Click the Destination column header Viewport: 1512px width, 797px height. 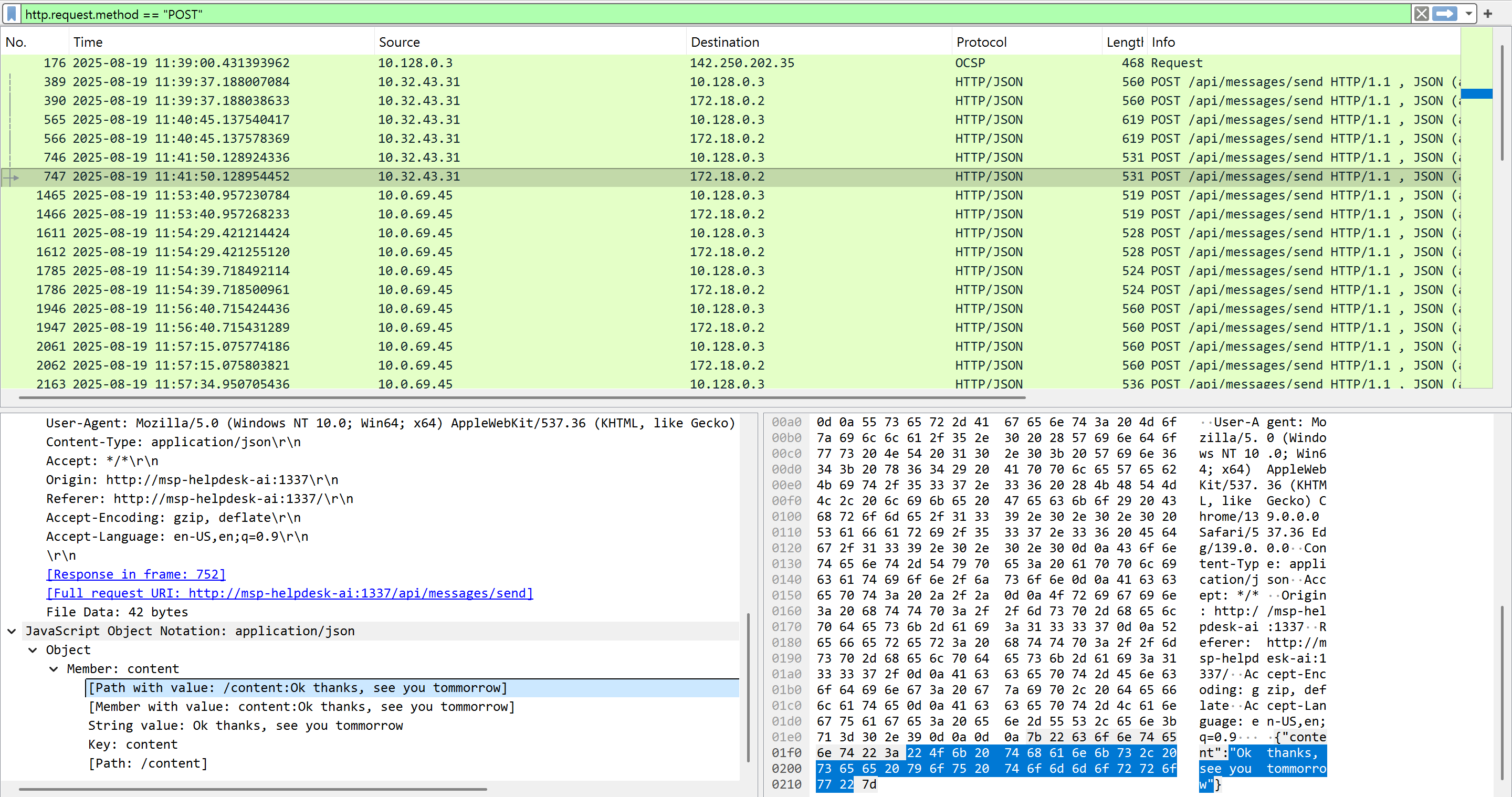click(724, 42)
